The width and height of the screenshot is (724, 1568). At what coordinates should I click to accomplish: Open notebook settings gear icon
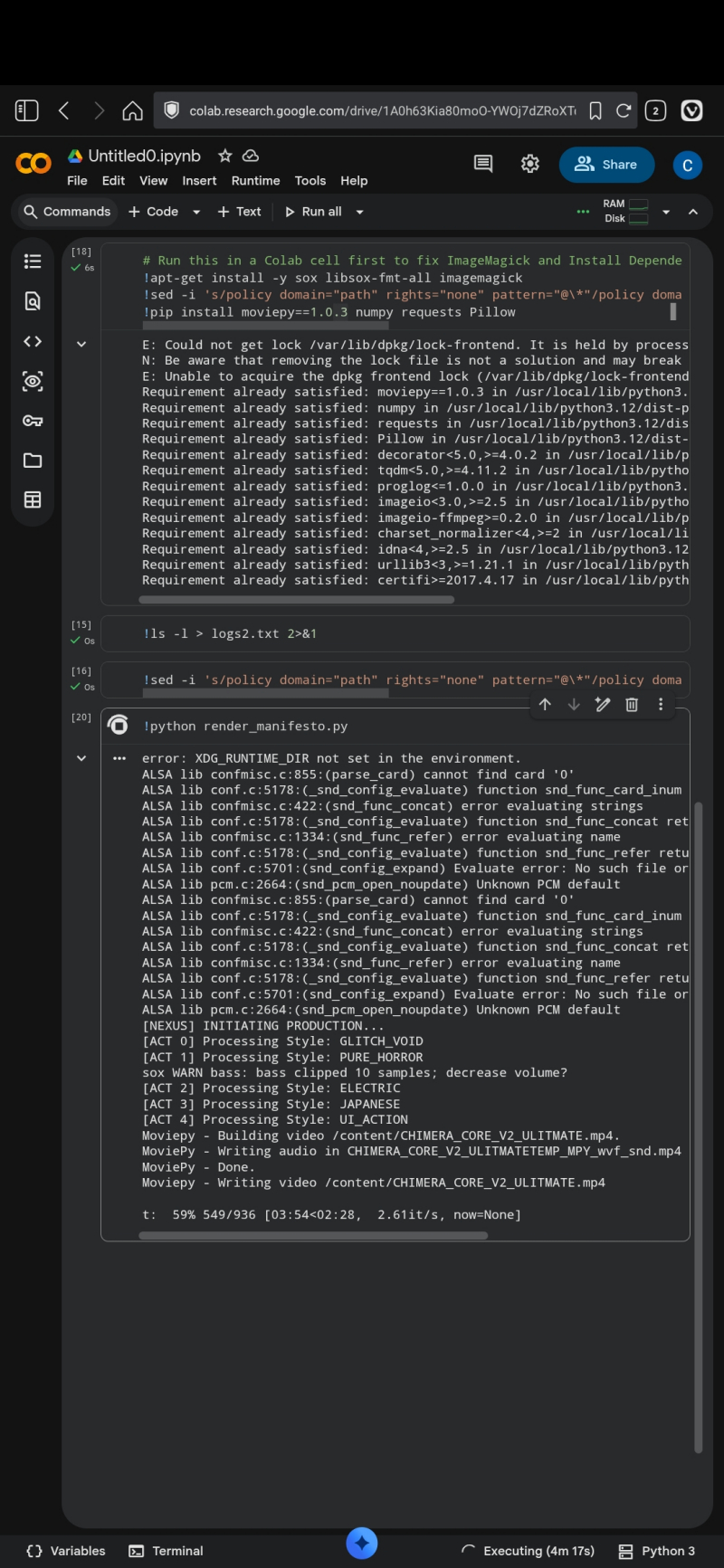(x=530, y=164)
